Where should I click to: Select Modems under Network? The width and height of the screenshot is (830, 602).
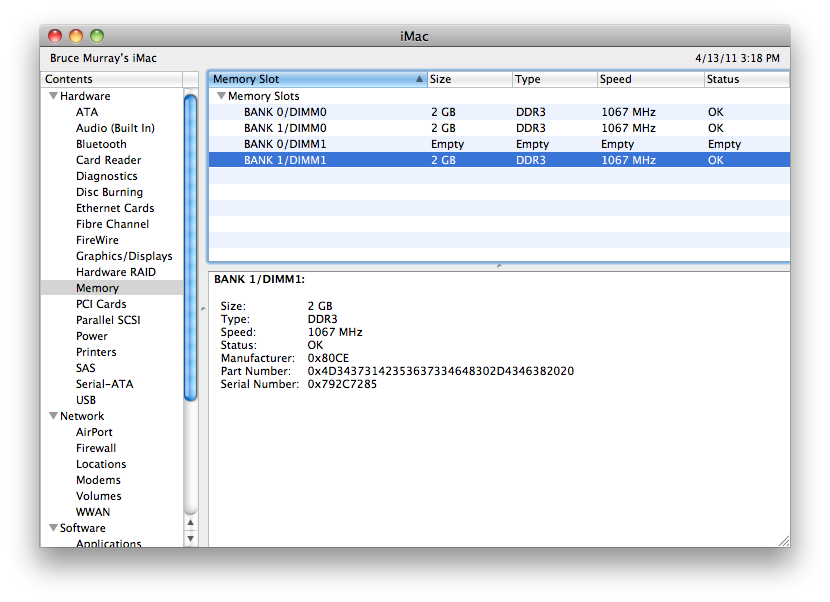pos(98,480)
